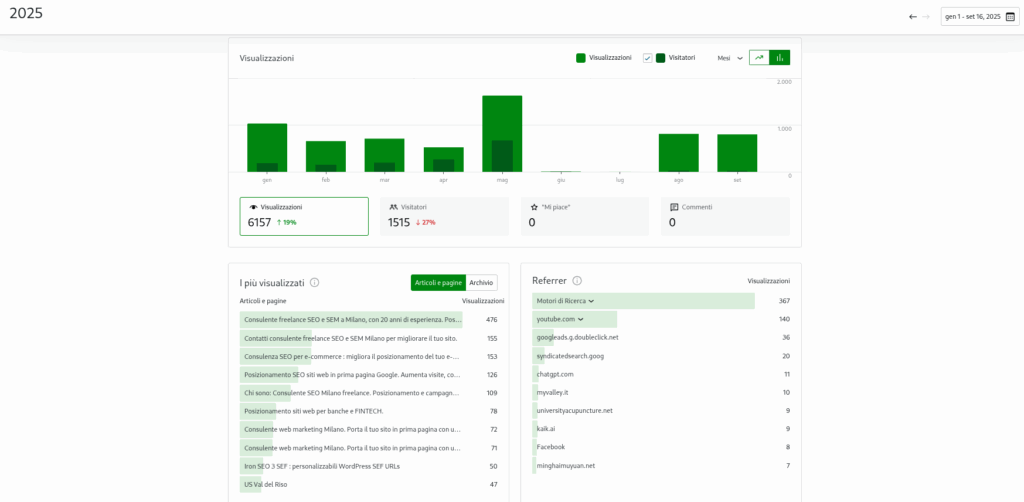Switch to Archivio tab

[481, 283]
